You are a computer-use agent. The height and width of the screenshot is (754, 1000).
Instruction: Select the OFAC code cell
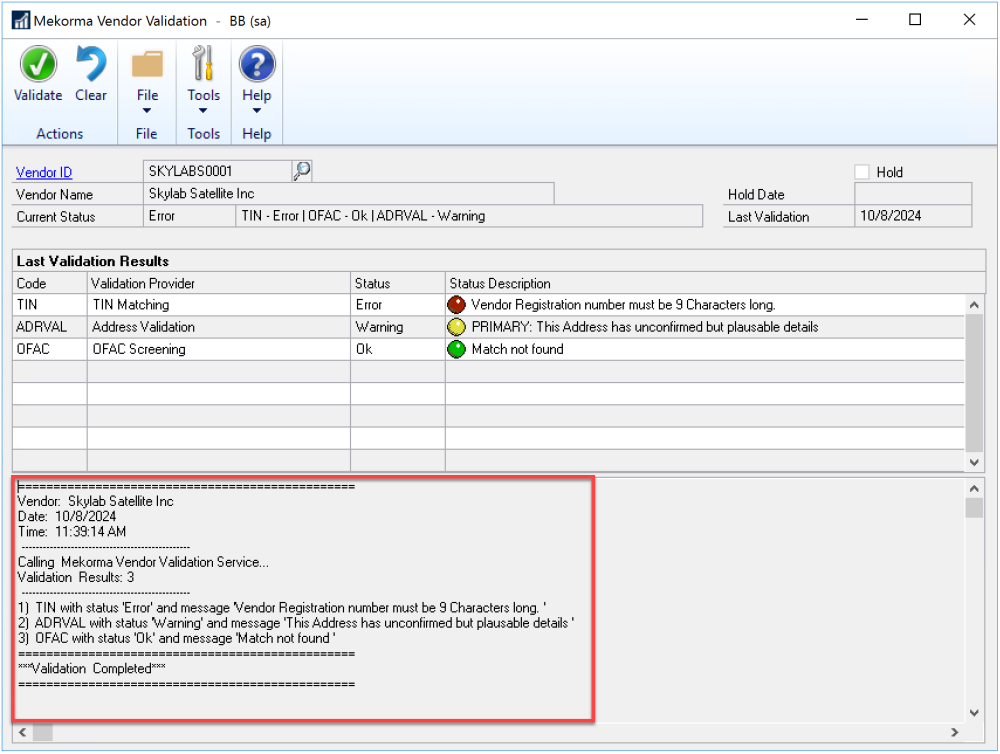[50, 350]
